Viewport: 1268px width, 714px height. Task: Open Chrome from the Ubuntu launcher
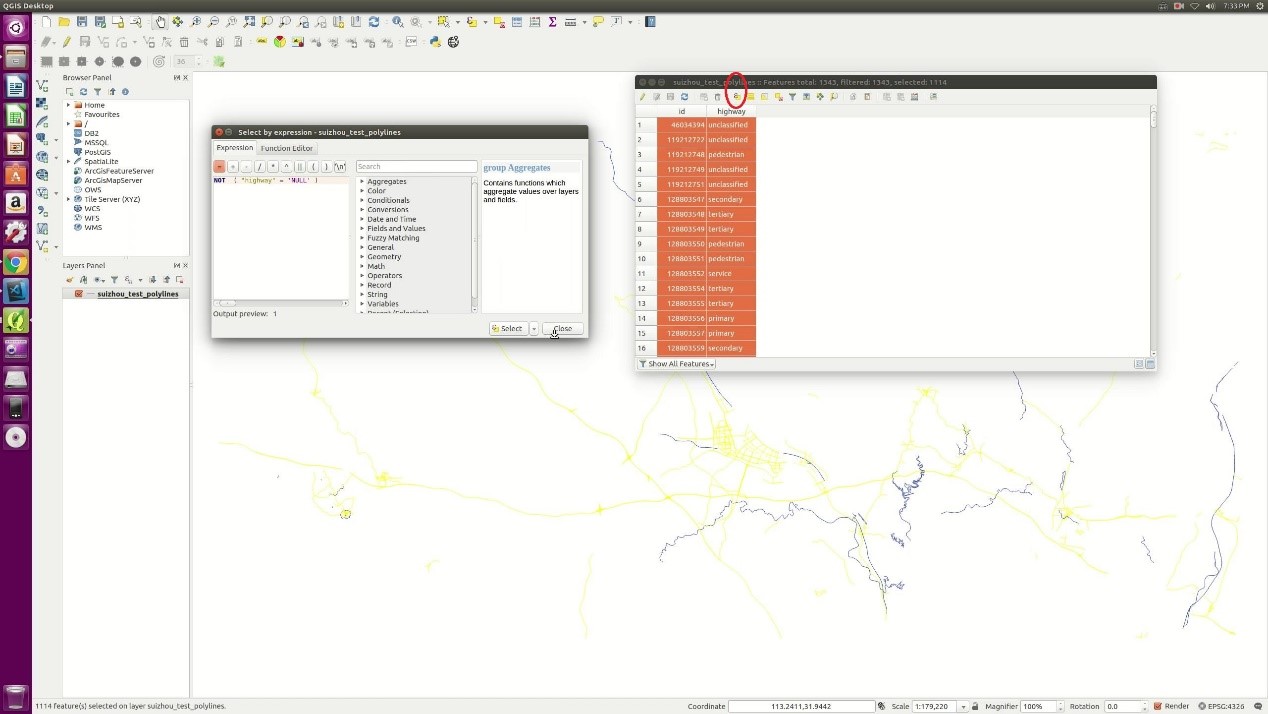point(15,263)
